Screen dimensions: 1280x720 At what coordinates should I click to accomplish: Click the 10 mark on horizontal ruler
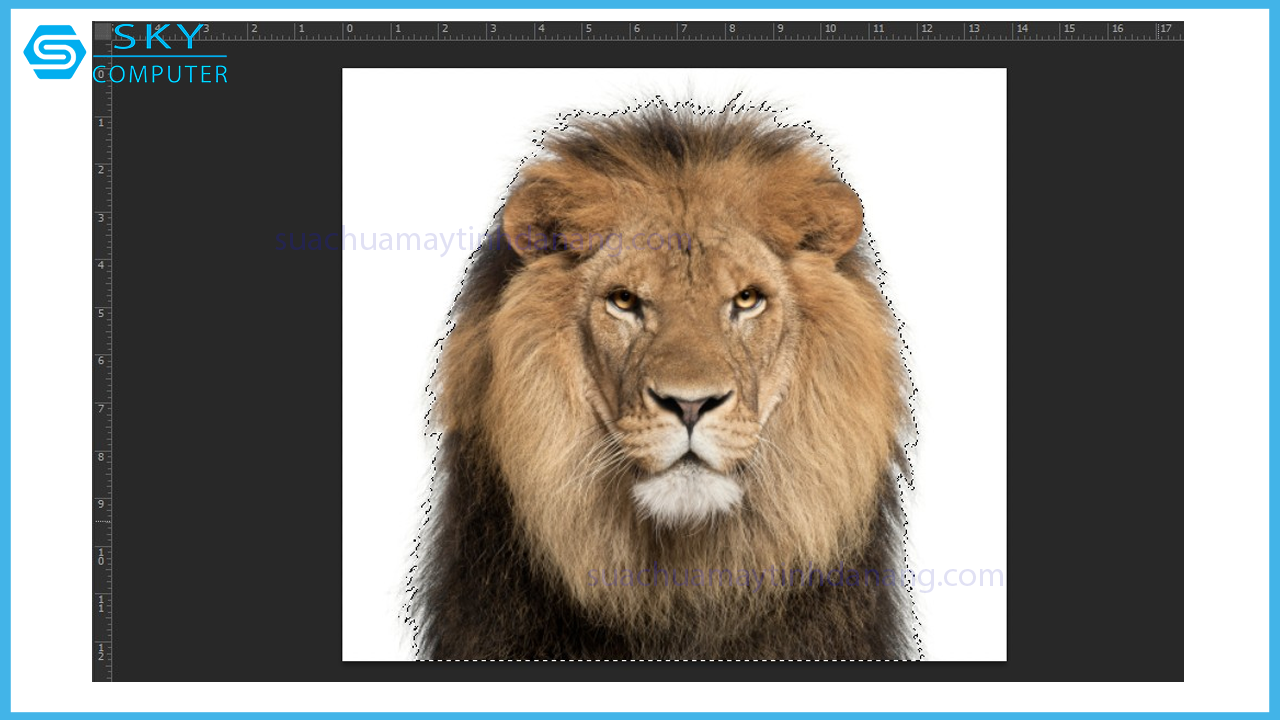click(x=829, y=30)
